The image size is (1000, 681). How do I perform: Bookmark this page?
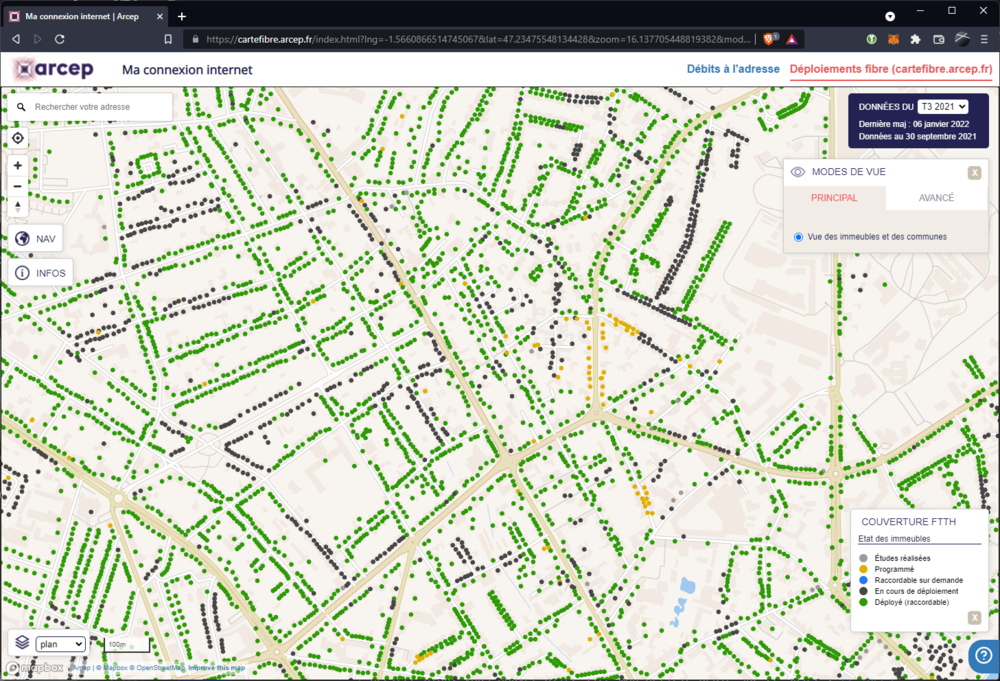[168, 39]
